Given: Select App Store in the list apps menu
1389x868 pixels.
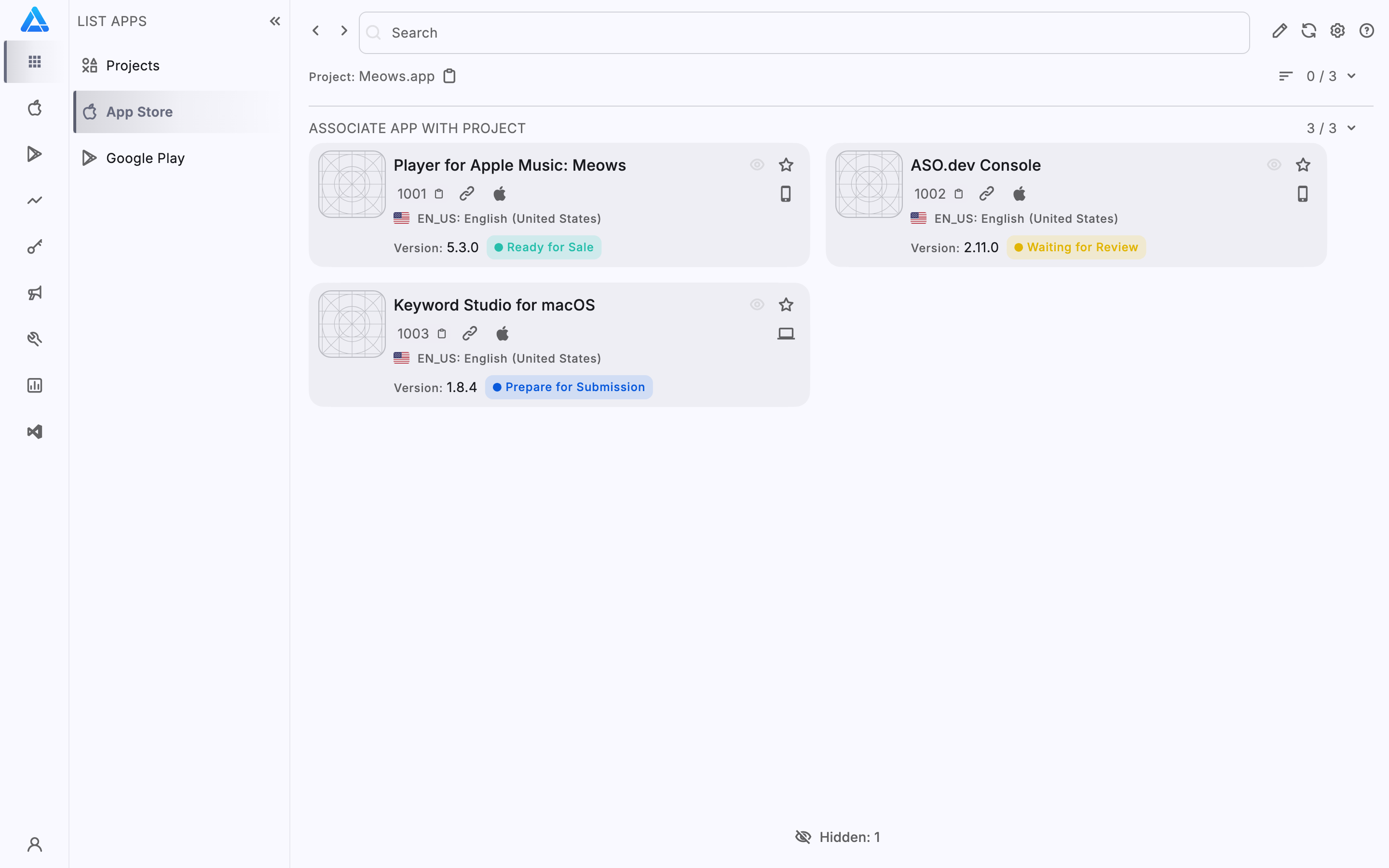Looking at the screenshot, I should tap(178, 112).
